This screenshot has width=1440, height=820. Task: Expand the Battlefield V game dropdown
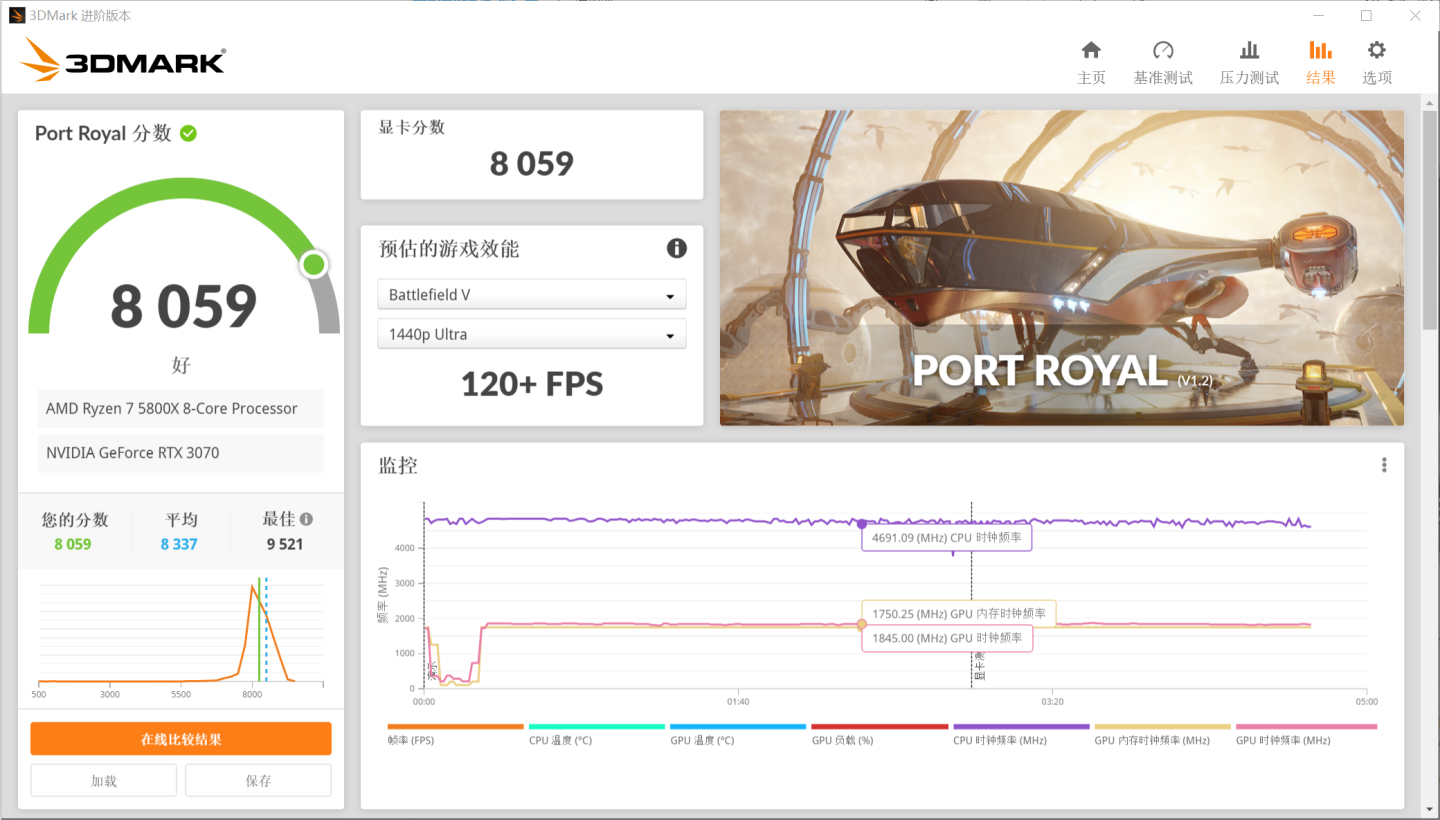[532, 295]
